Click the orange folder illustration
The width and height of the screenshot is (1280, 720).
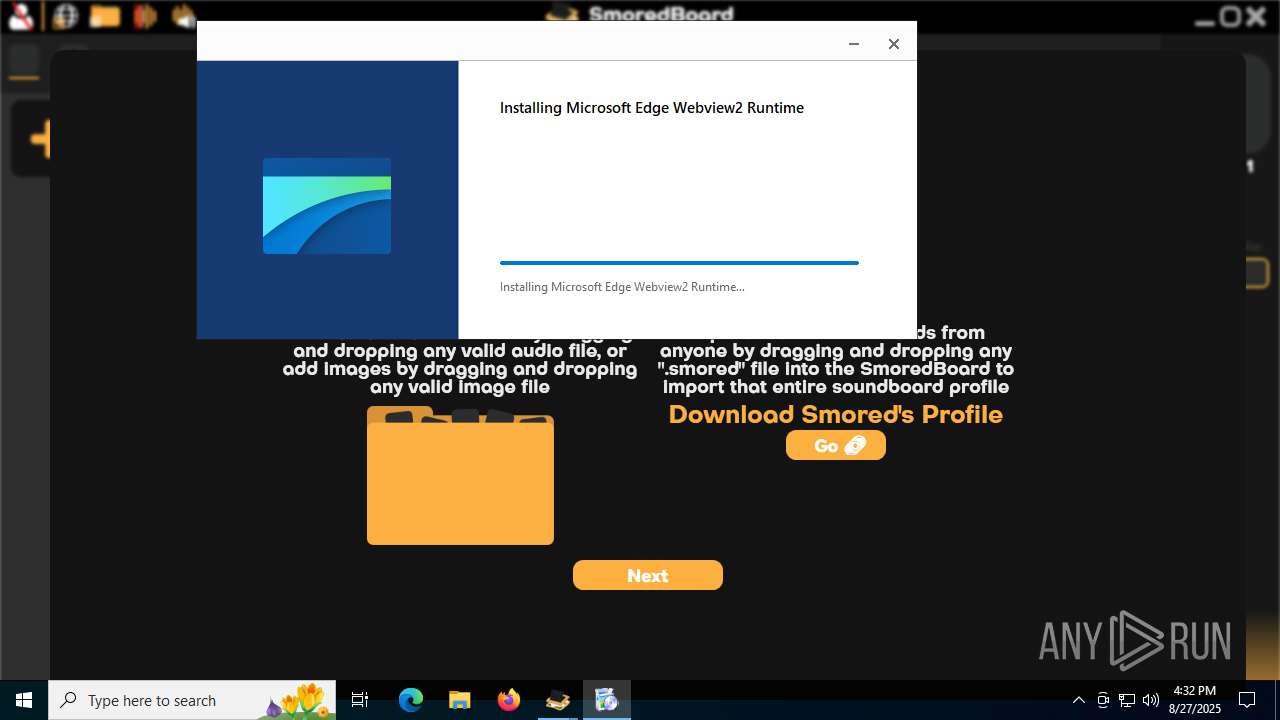(x=460, y=476)
